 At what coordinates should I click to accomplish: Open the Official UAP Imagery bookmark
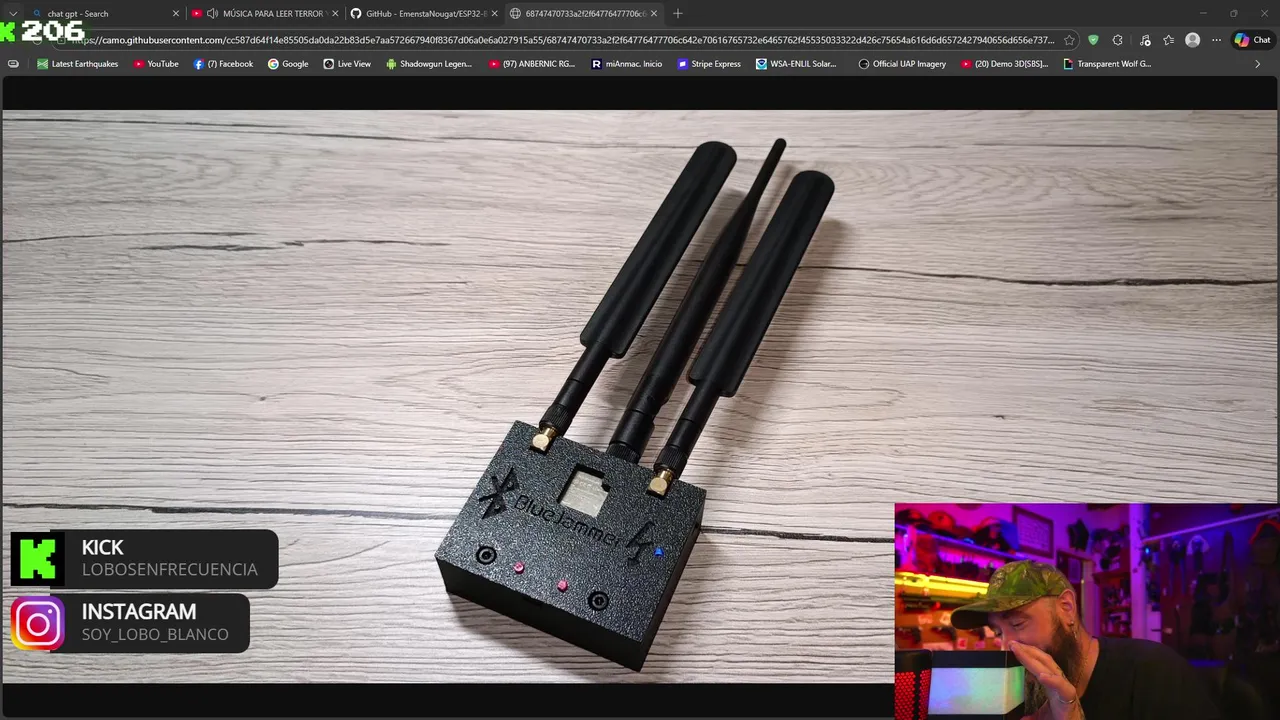point(902,64)
